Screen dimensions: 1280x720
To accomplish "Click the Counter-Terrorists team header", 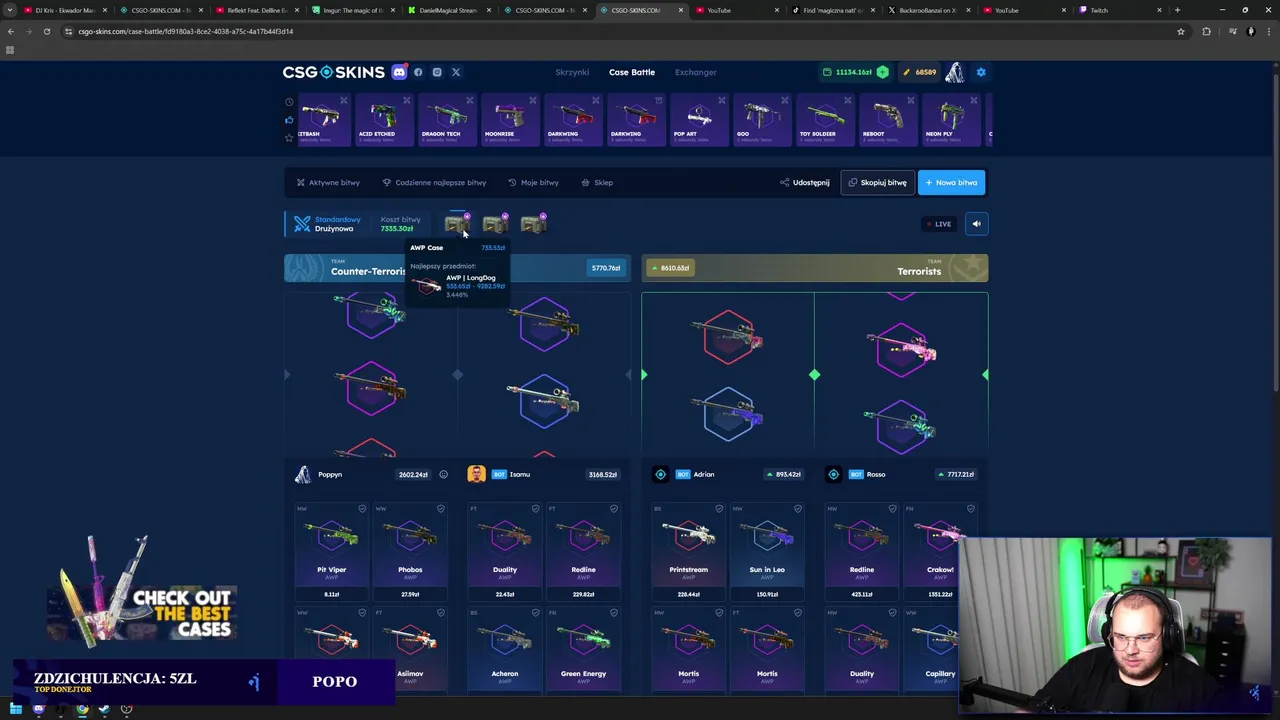I will pos(457,268).
